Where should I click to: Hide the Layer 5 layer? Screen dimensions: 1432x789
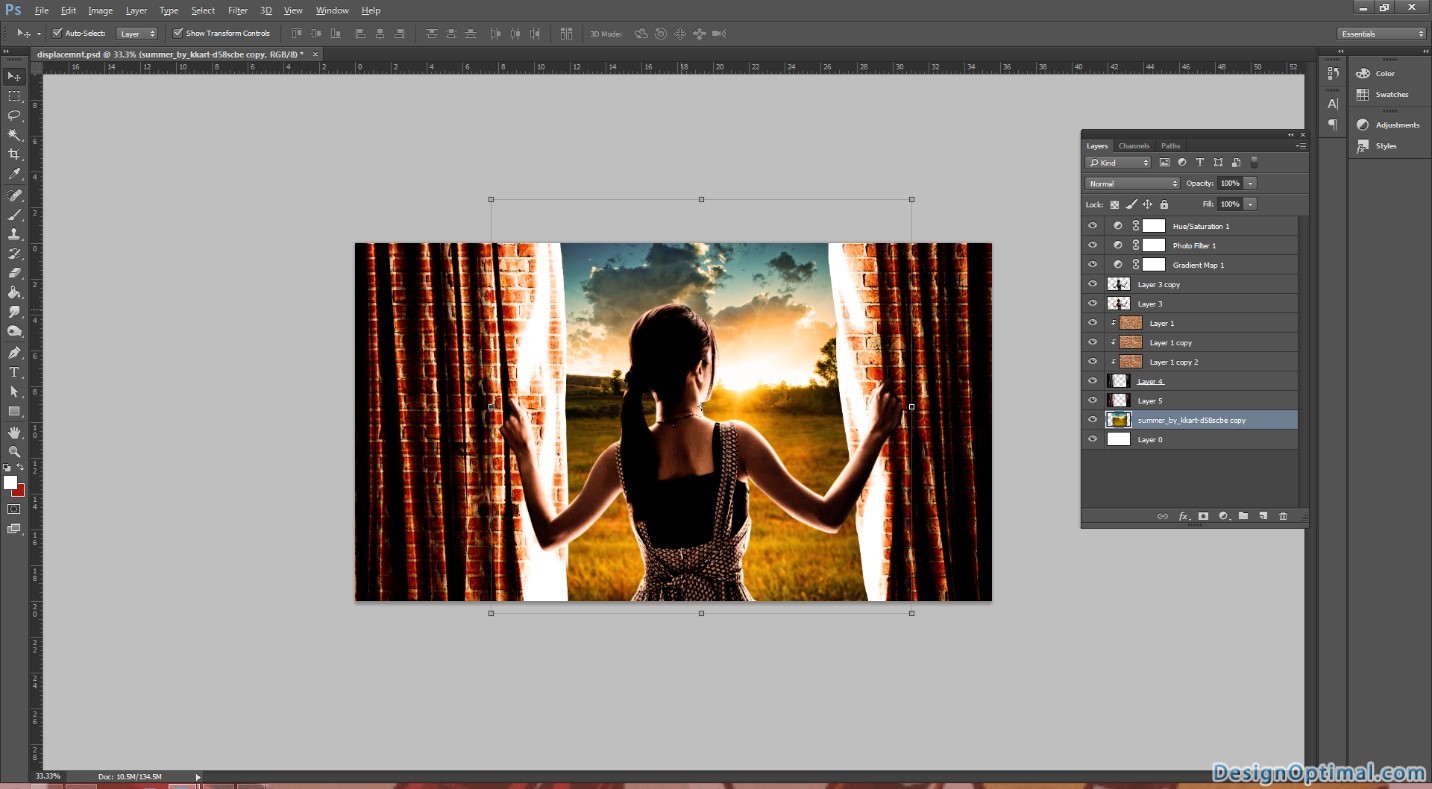tap(1092, 401)
